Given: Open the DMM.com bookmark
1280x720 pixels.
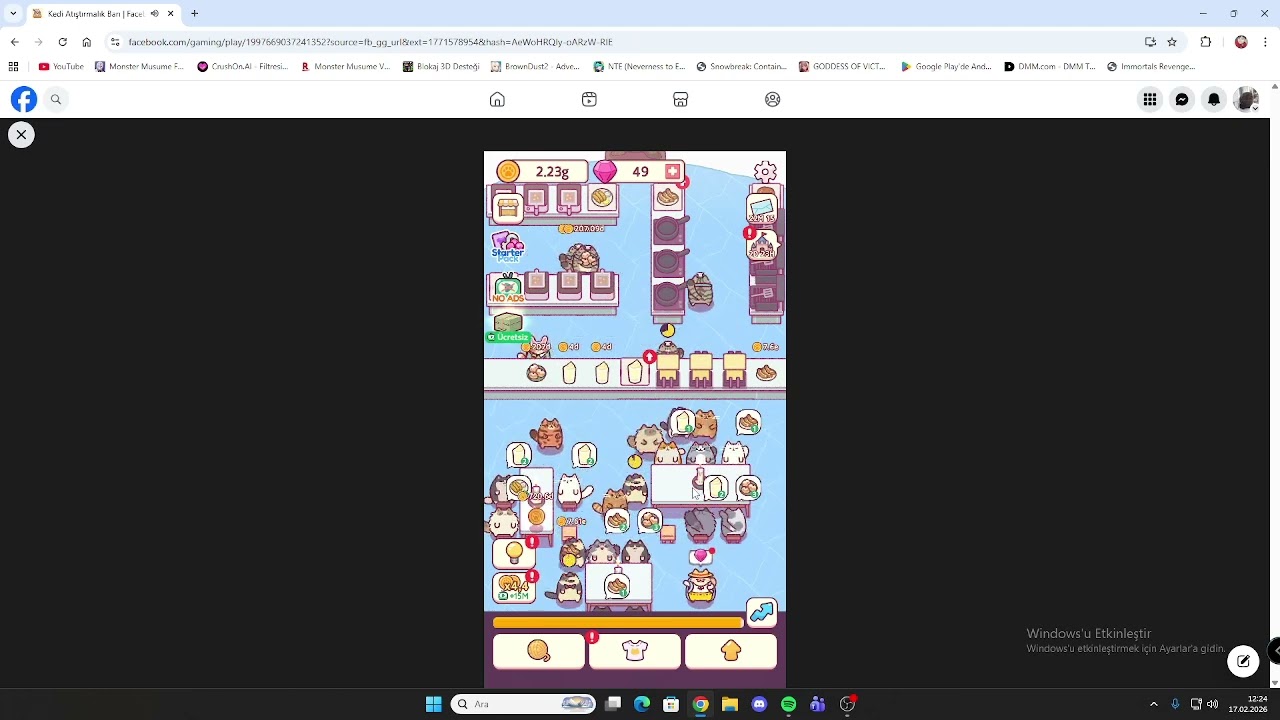Looking at the screenshot, I should [1049, 67].
